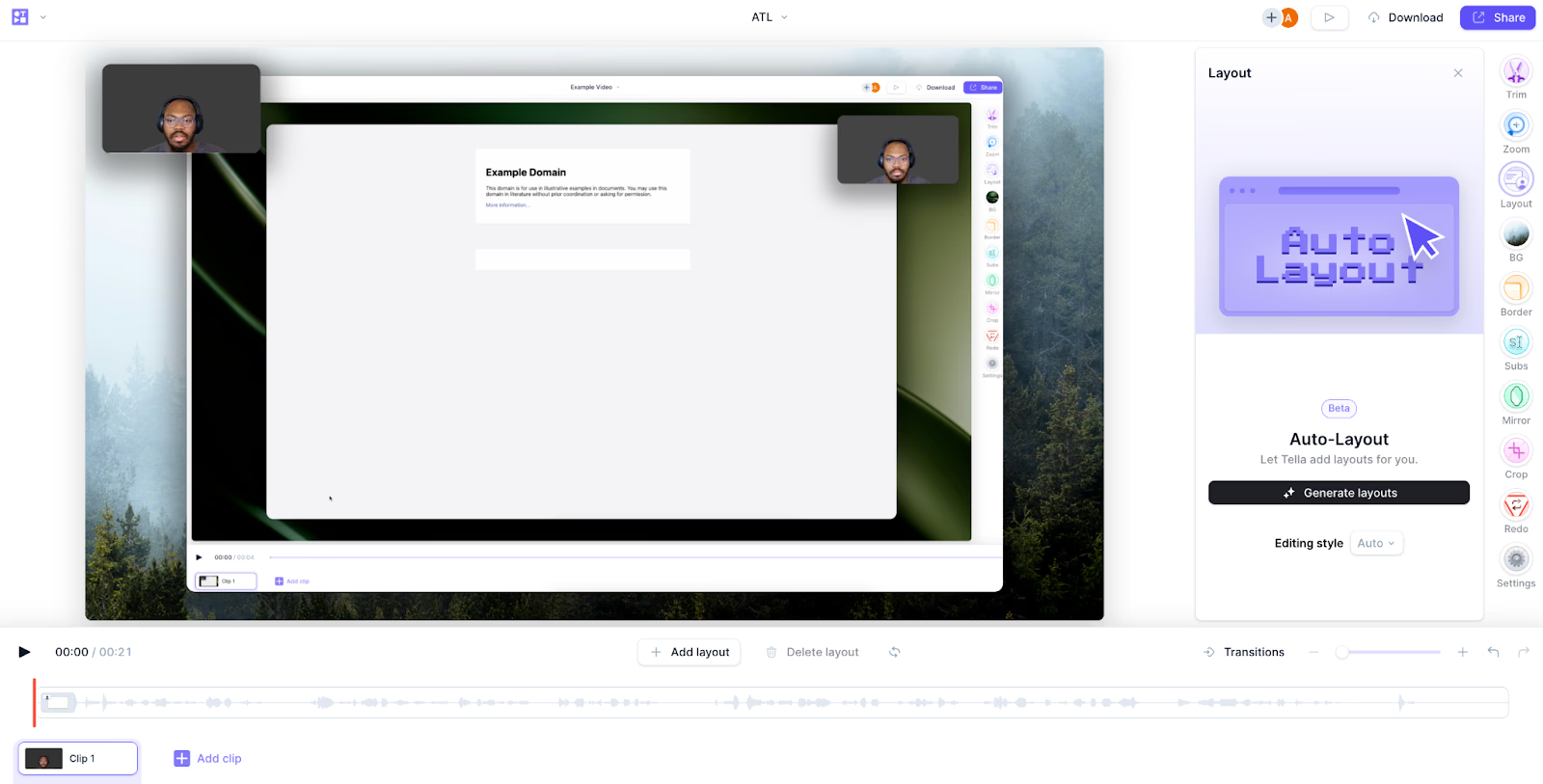Open the Crop tool

tap(1516, 457)
